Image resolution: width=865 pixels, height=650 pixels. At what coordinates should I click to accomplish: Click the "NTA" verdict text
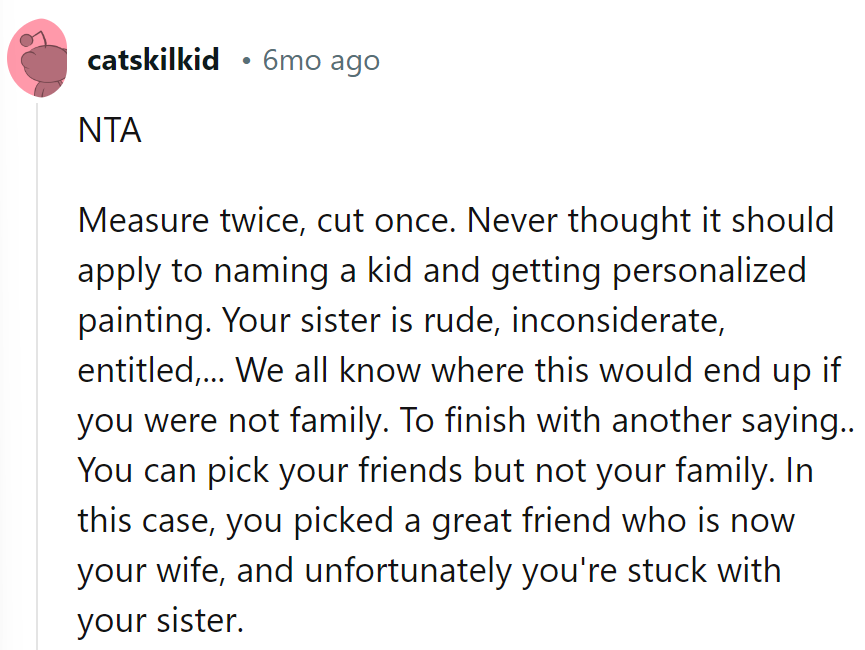point(109,132)
